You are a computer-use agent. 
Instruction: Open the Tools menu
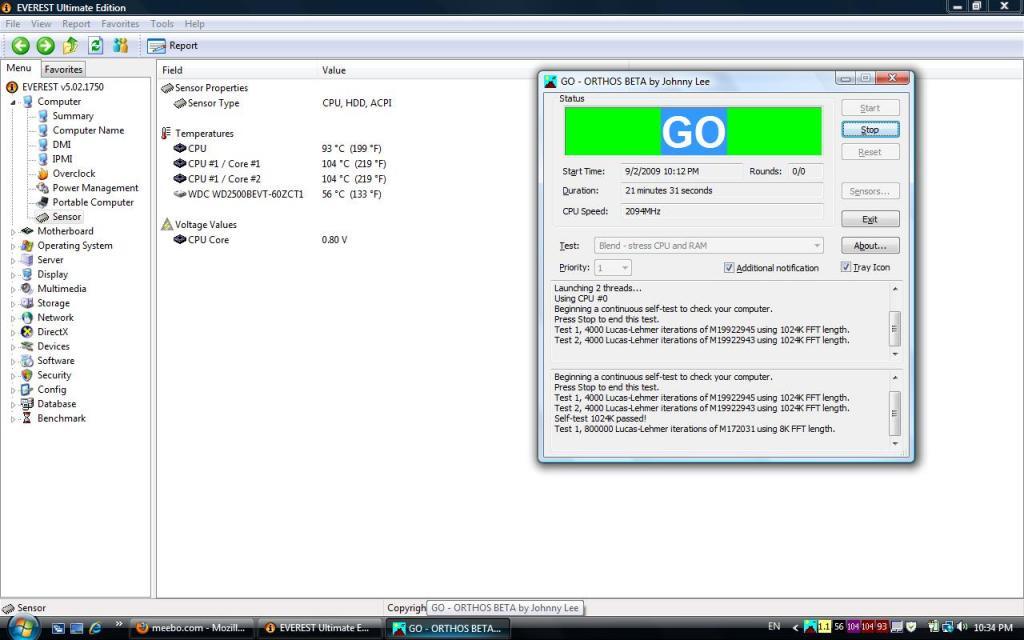(162, 24)
